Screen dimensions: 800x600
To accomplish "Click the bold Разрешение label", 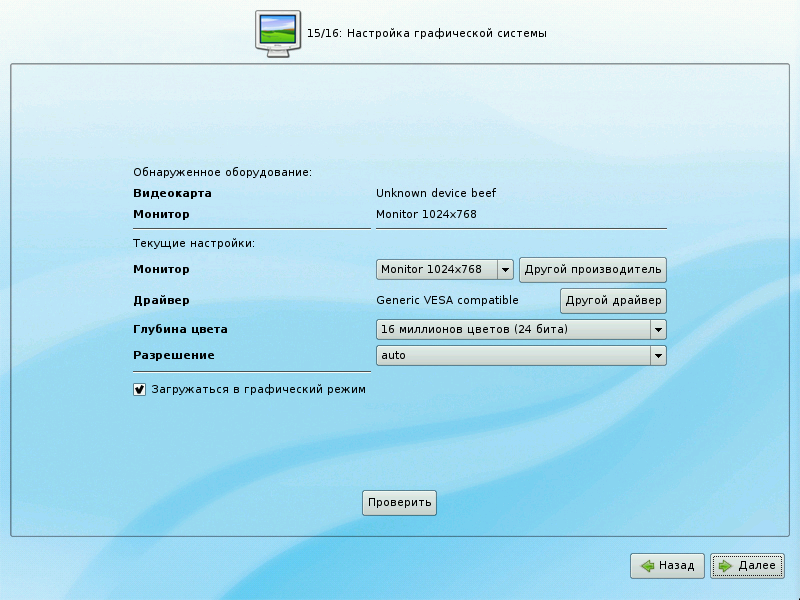I will coord(174,355).
